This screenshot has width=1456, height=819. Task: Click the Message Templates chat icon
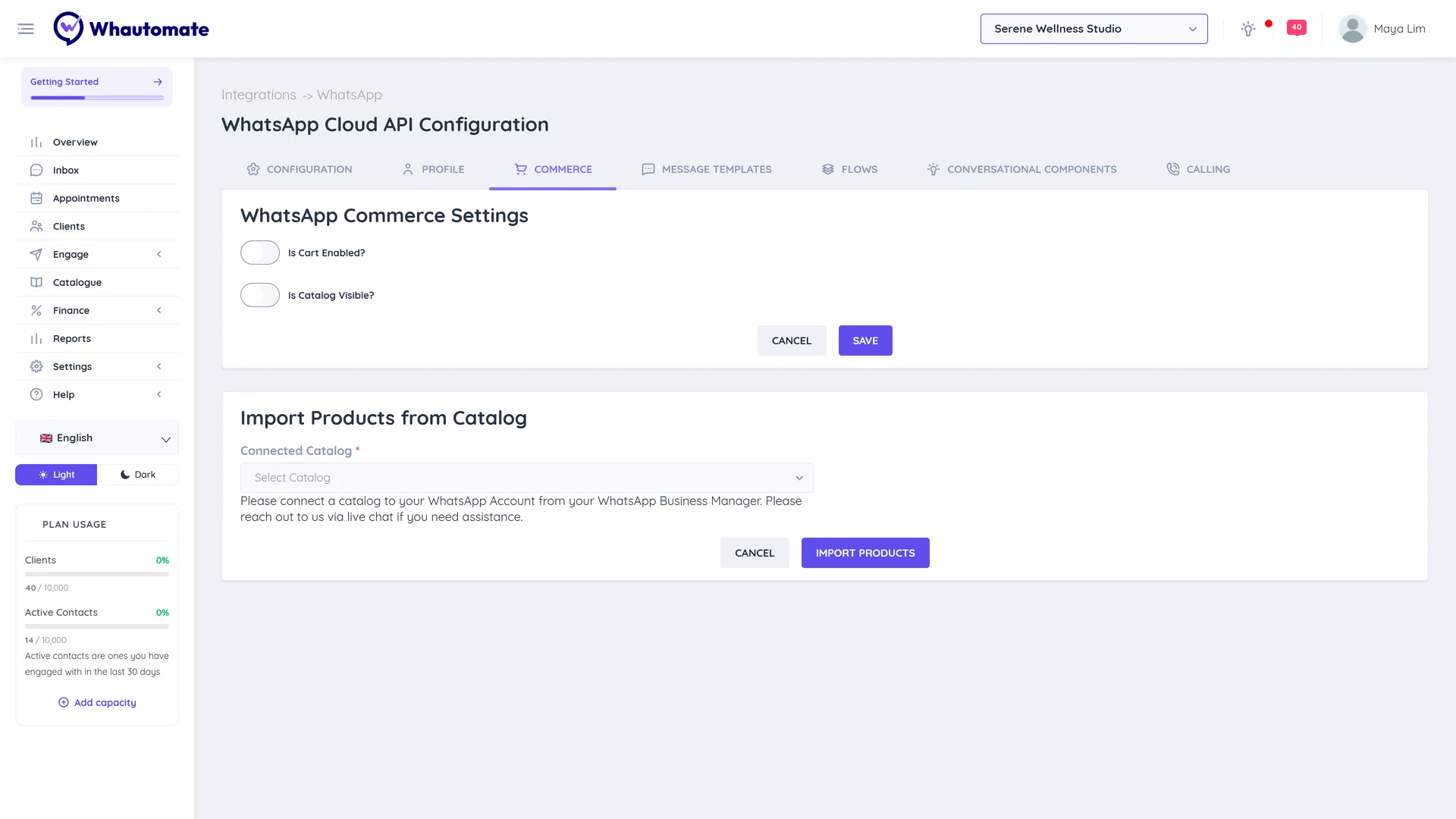click(648, 169)
